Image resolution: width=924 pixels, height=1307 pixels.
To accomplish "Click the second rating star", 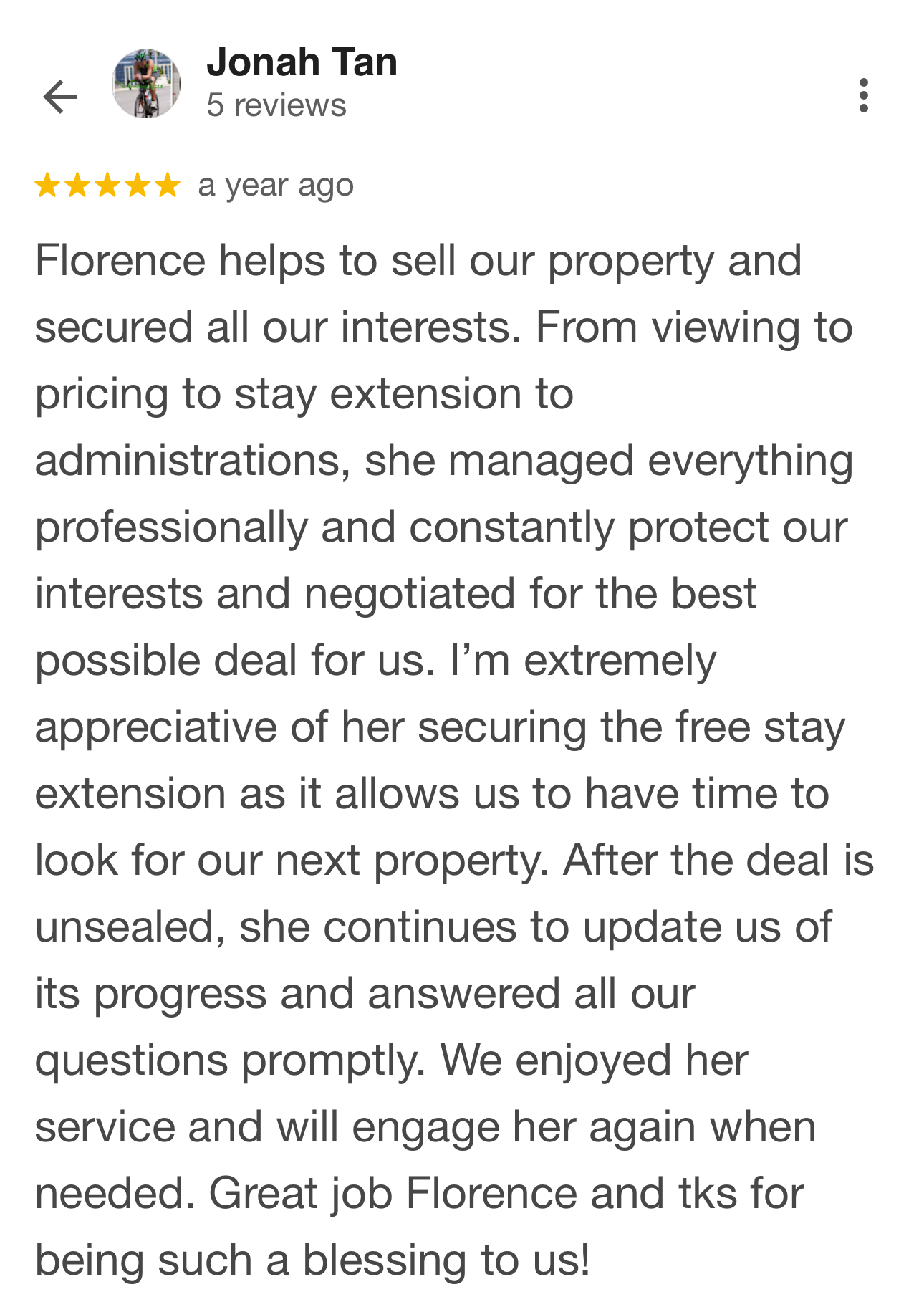I will pyautogui.click(x=77, y=186).
